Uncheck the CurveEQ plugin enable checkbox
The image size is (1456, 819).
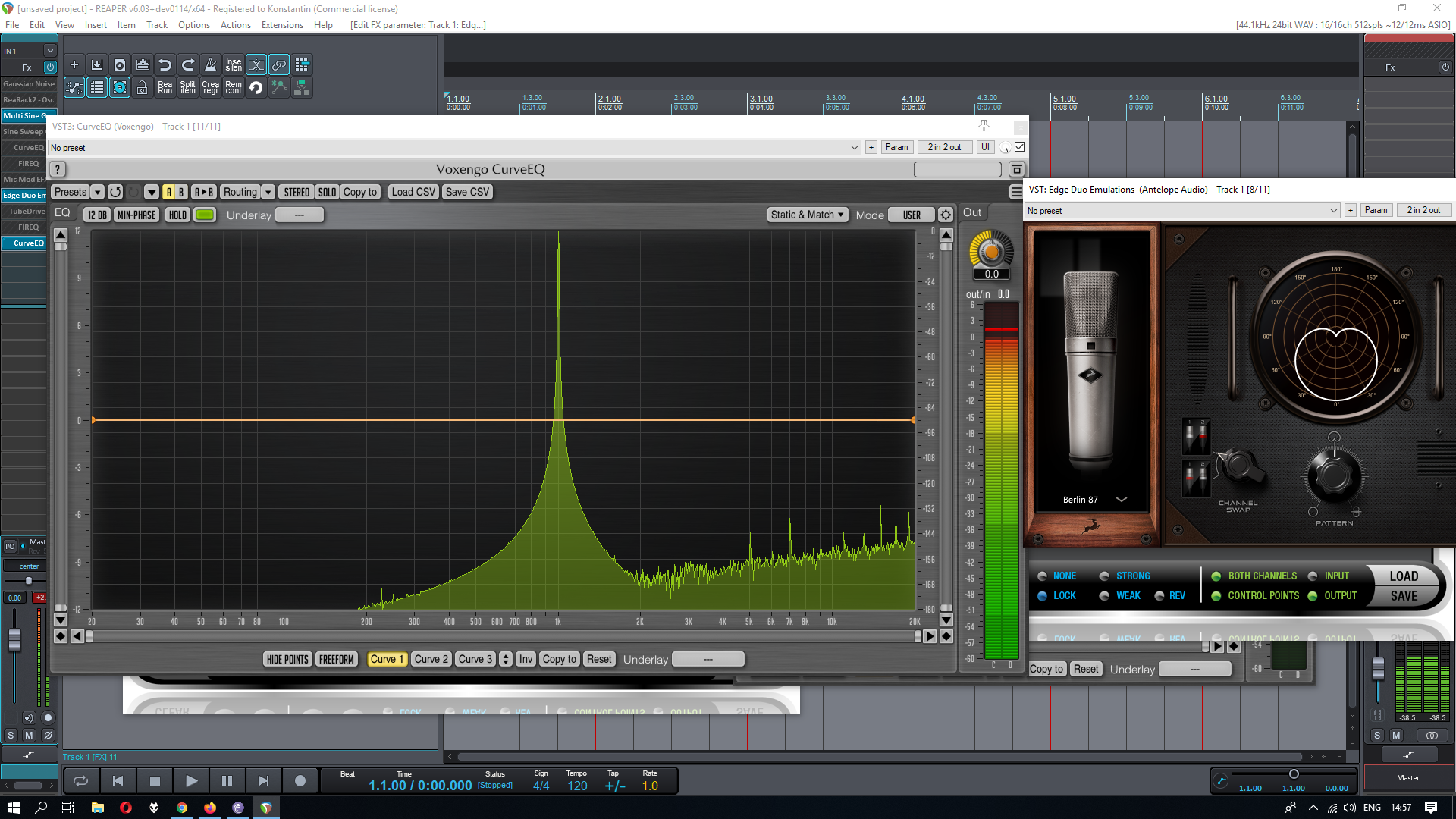tap(1020, 147)
